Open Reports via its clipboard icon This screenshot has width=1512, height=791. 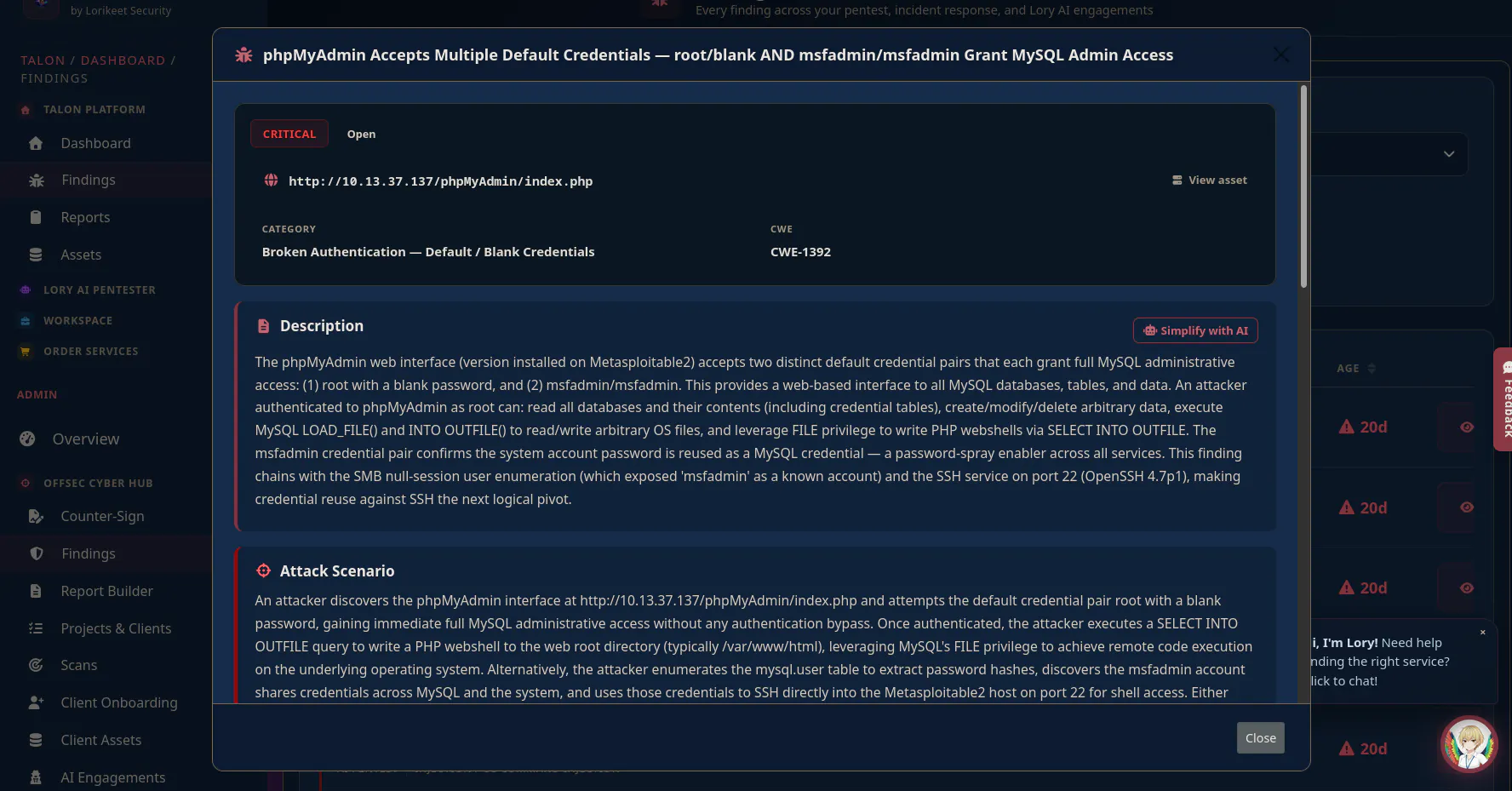36,217
